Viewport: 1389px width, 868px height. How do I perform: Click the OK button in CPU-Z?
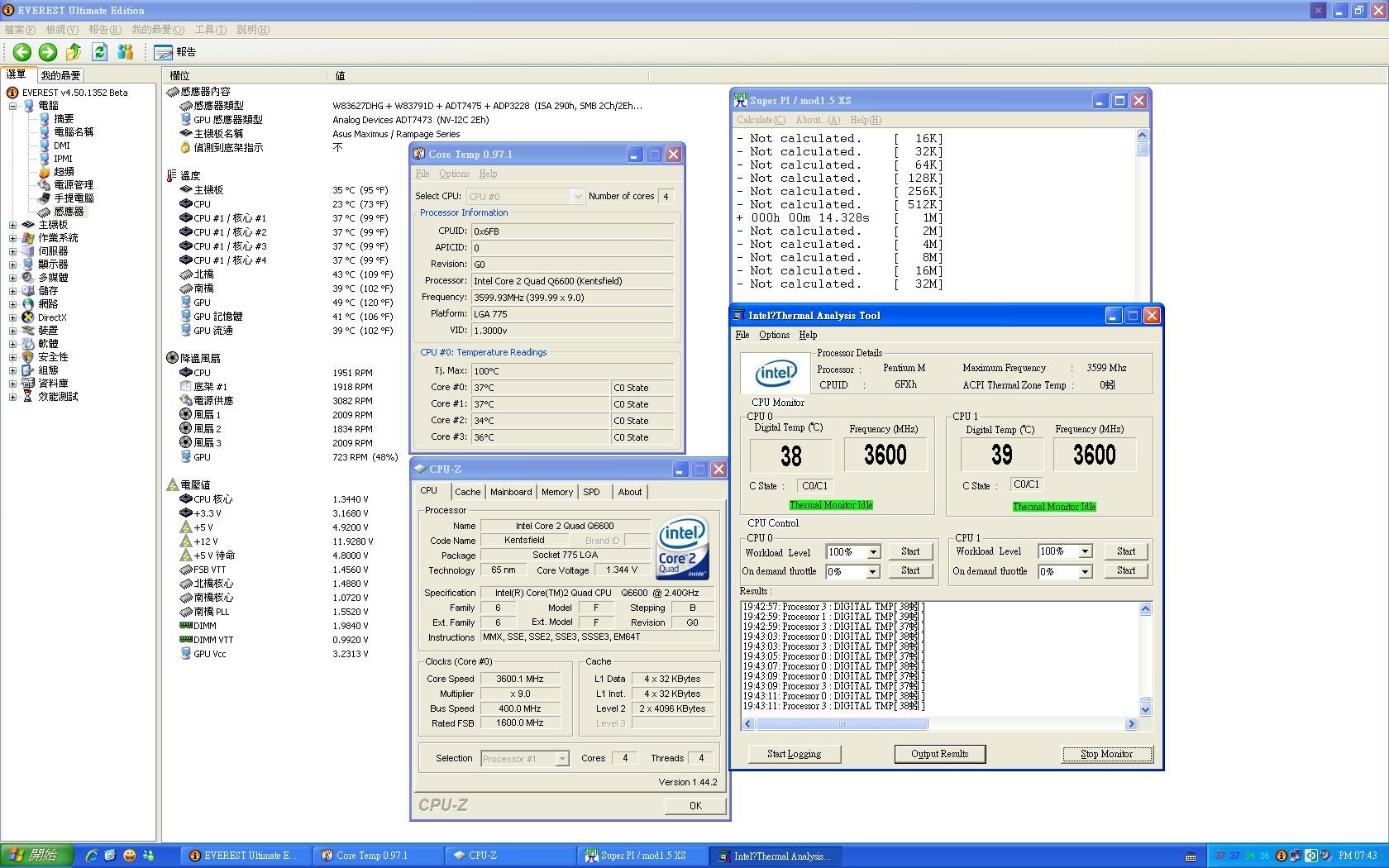click(x=695, y=806)
